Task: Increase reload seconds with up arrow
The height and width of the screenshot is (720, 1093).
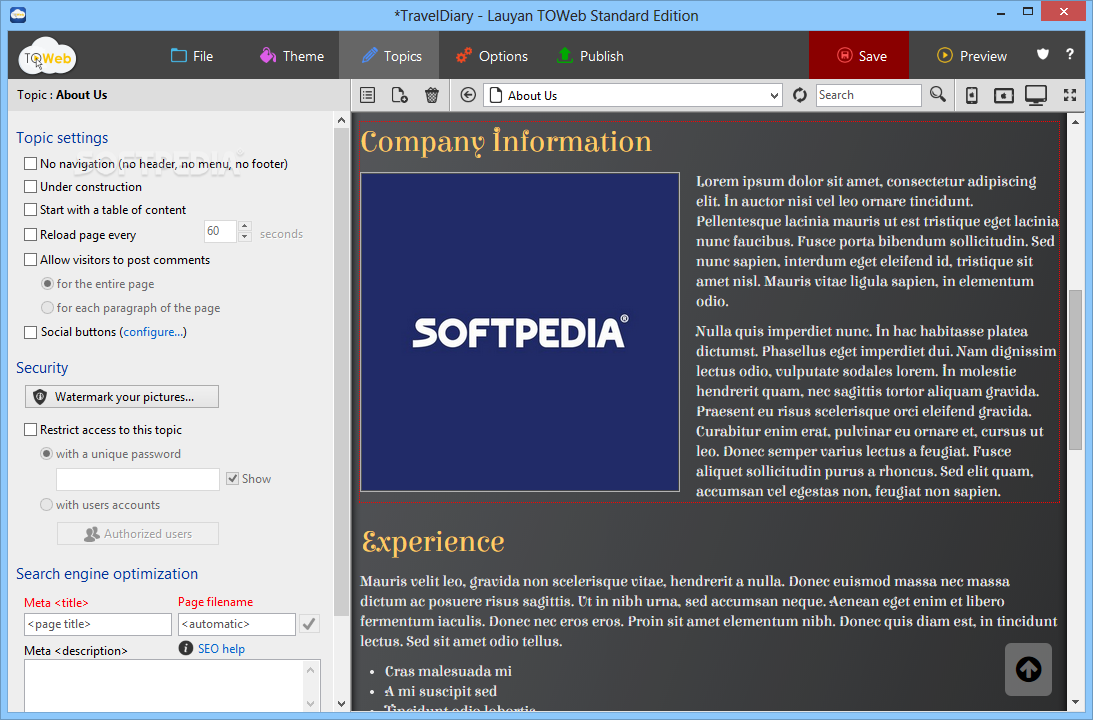Action: pyautogui.click(x=245, y=227)
